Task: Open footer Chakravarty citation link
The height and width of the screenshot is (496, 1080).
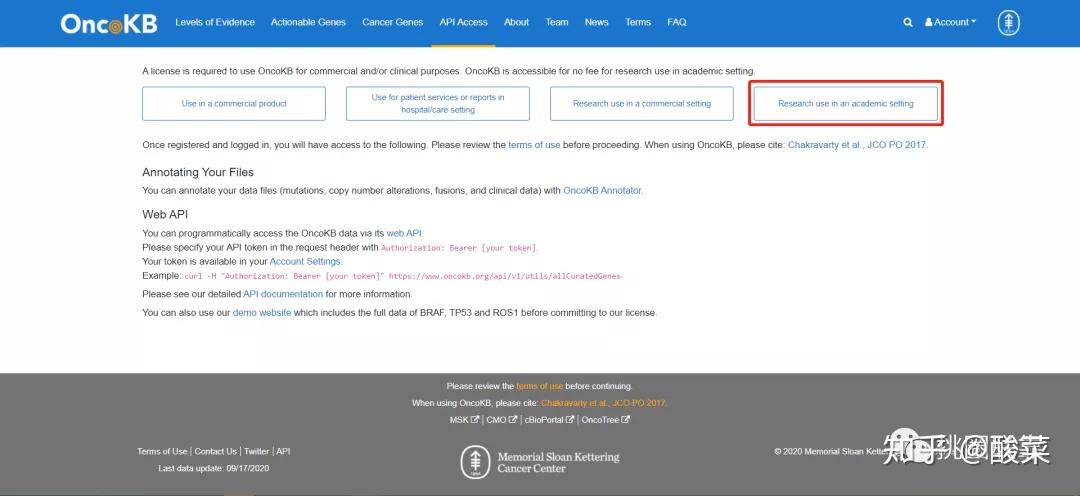Action: coord(603,403)
